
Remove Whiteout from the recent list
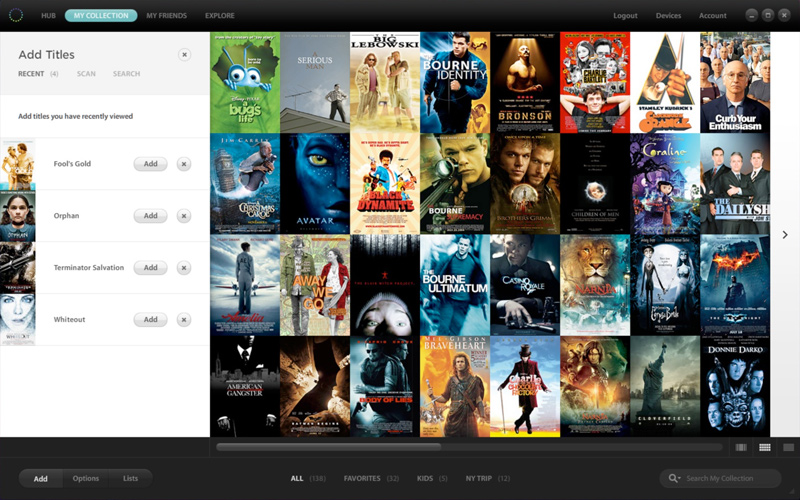pyautogui.click(x=184, y=320)
